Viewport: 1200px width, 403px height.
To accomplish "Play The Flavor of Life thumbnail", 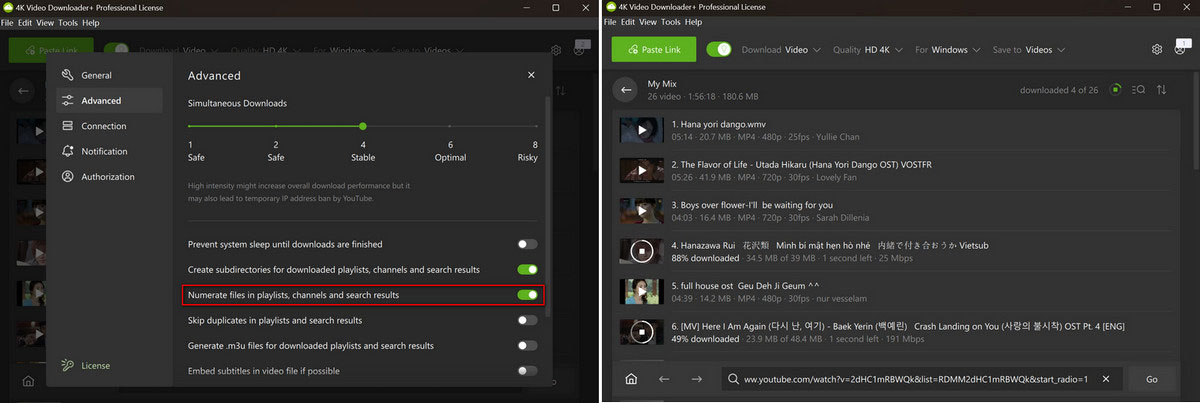I will [x=642, y=170].
